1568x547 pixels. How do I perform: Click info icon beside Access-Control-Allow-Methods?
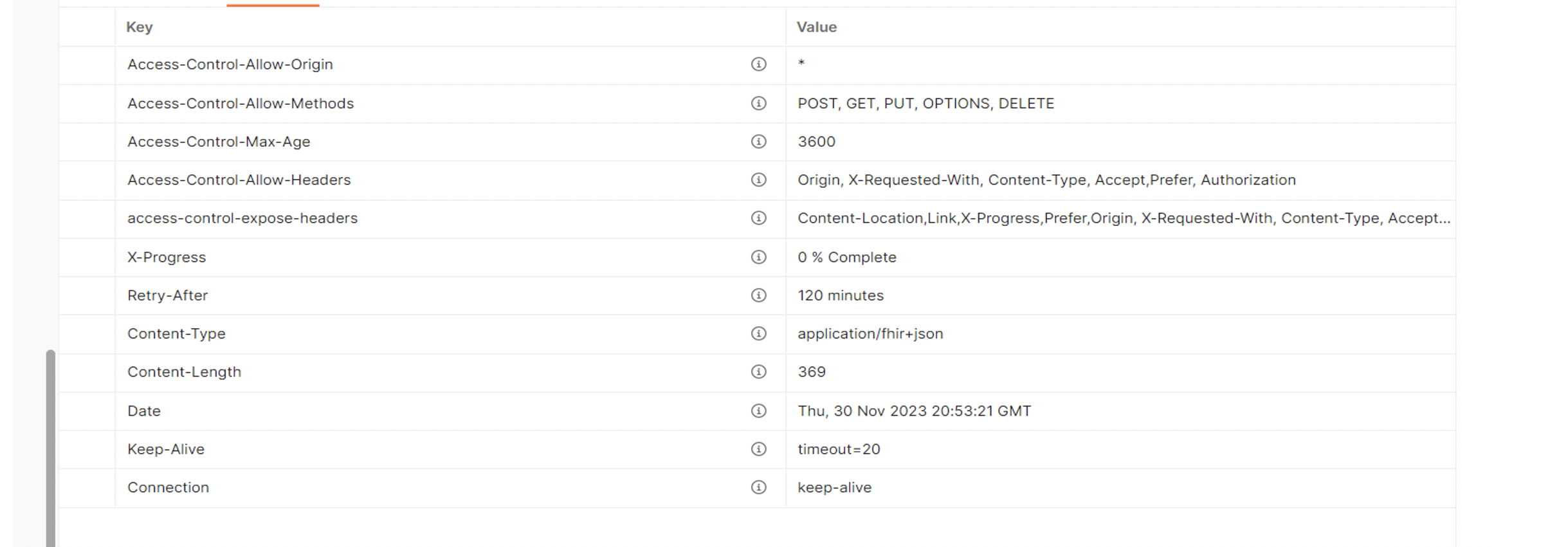pyautogui.click(x=758, y=104)
